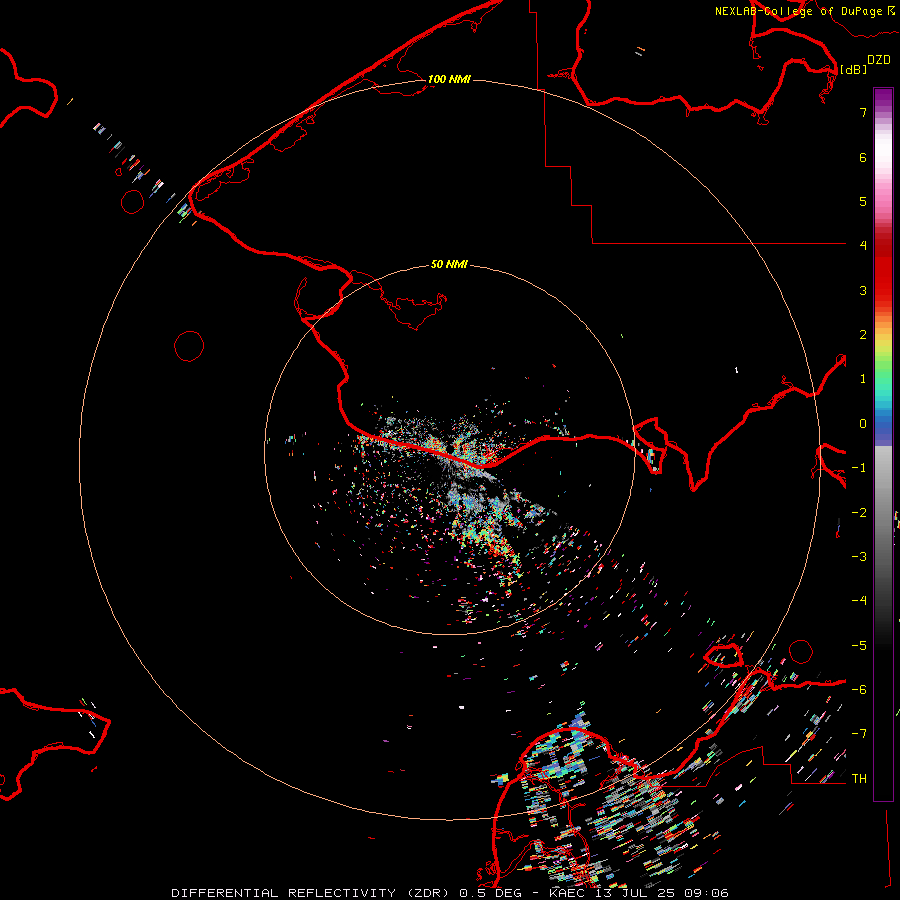The width and height of the screenshot is (900, 900).
Task: Click the 0 value on the color scale
Action: pos(863,424)
